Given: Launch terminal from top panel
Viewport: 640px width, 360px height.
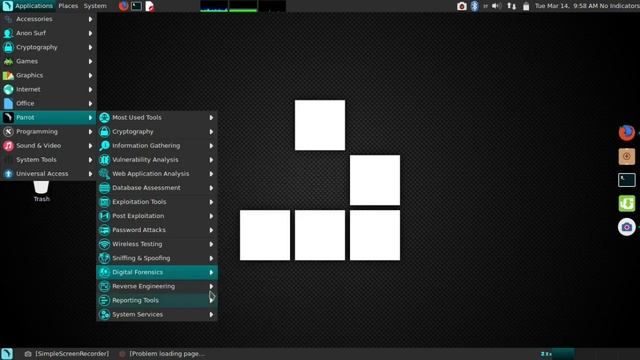Looking at the screenshot, I should (x=136, y=6).
